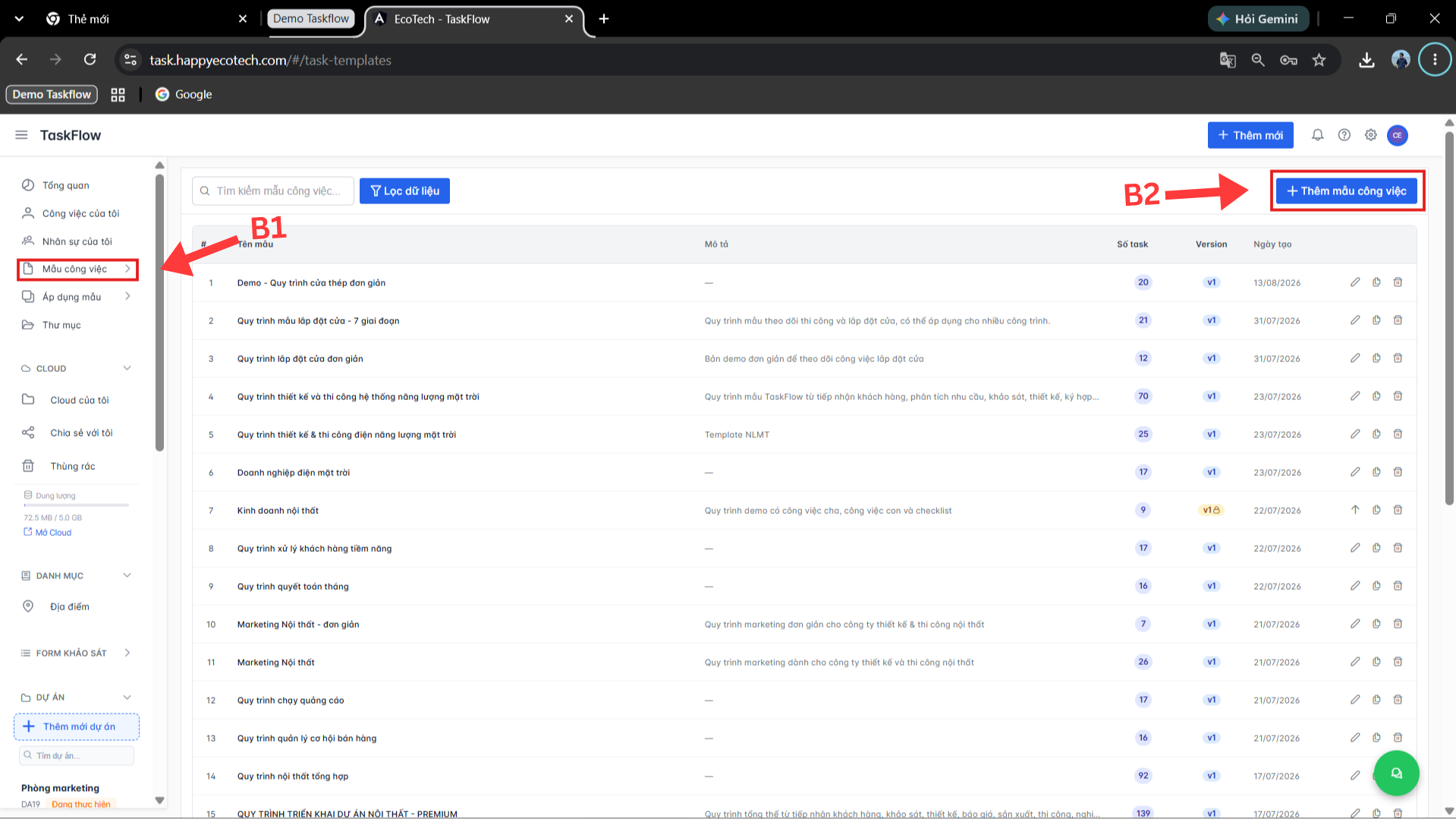Focus the 'Tìm dự án' search field
Image resolution: width=1456 pixels, height=819 pixels.
[x=77, y=755]
